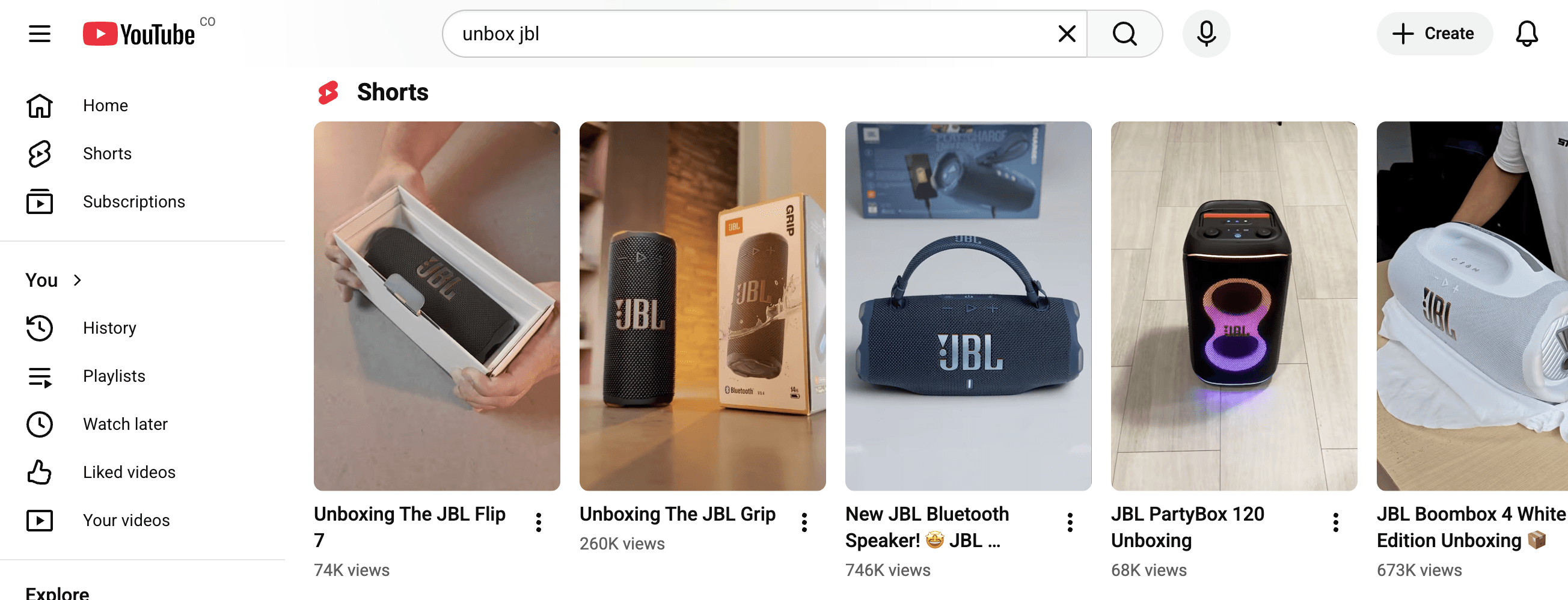This screenshot has height=600, width=1568.
Task: Open the hamburger guide menu
Action: (x=40, y=34)
